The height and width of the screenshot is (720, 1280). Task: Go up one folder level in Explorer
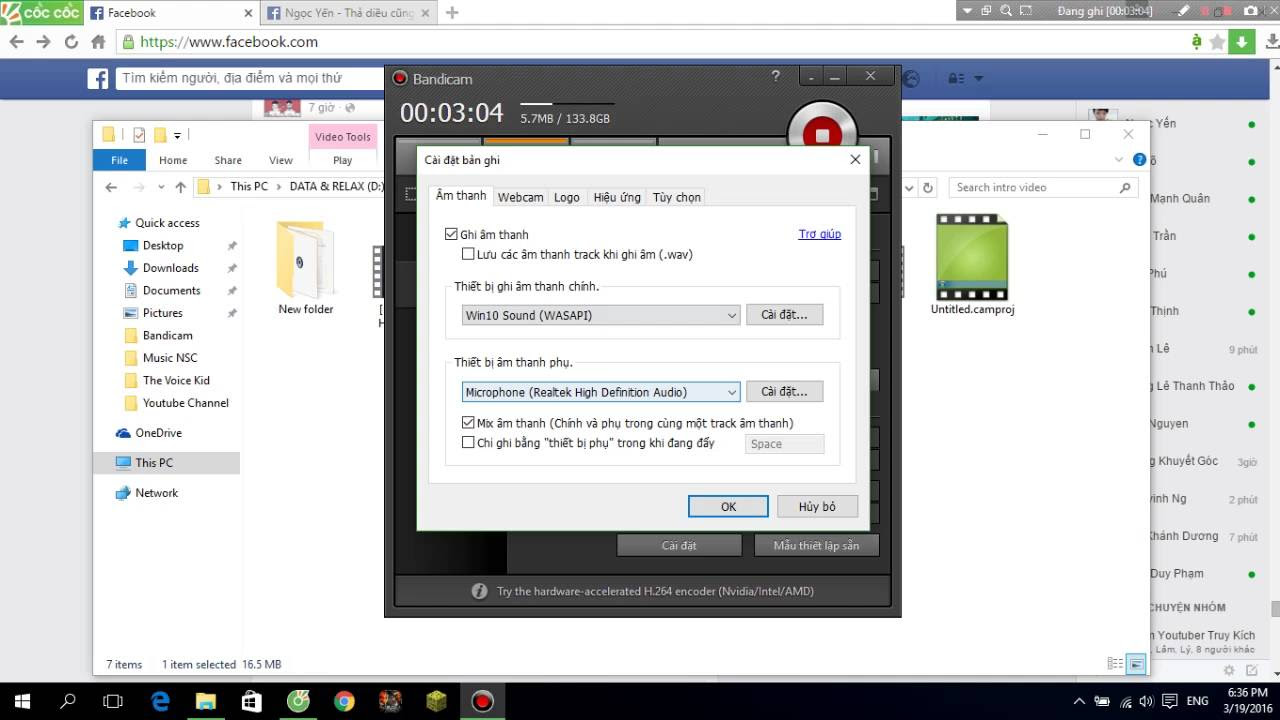pos(180,187)
